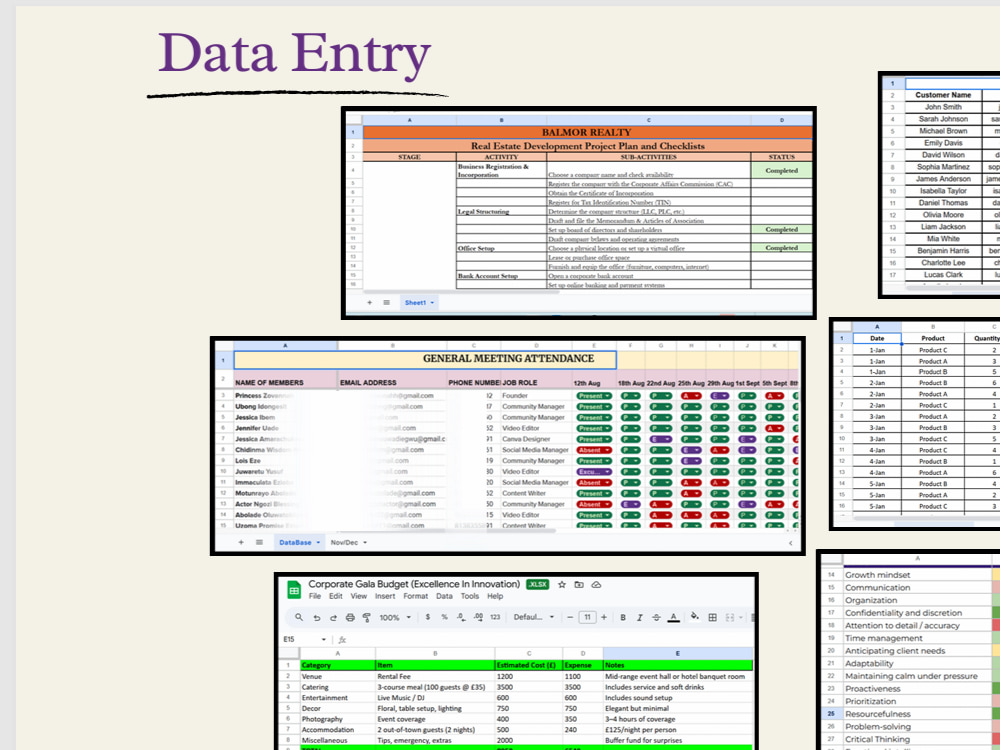1000x750 pixels.
Task: Click the search magnifier in Gala Budget toolbar
Action: click(299, 617)
